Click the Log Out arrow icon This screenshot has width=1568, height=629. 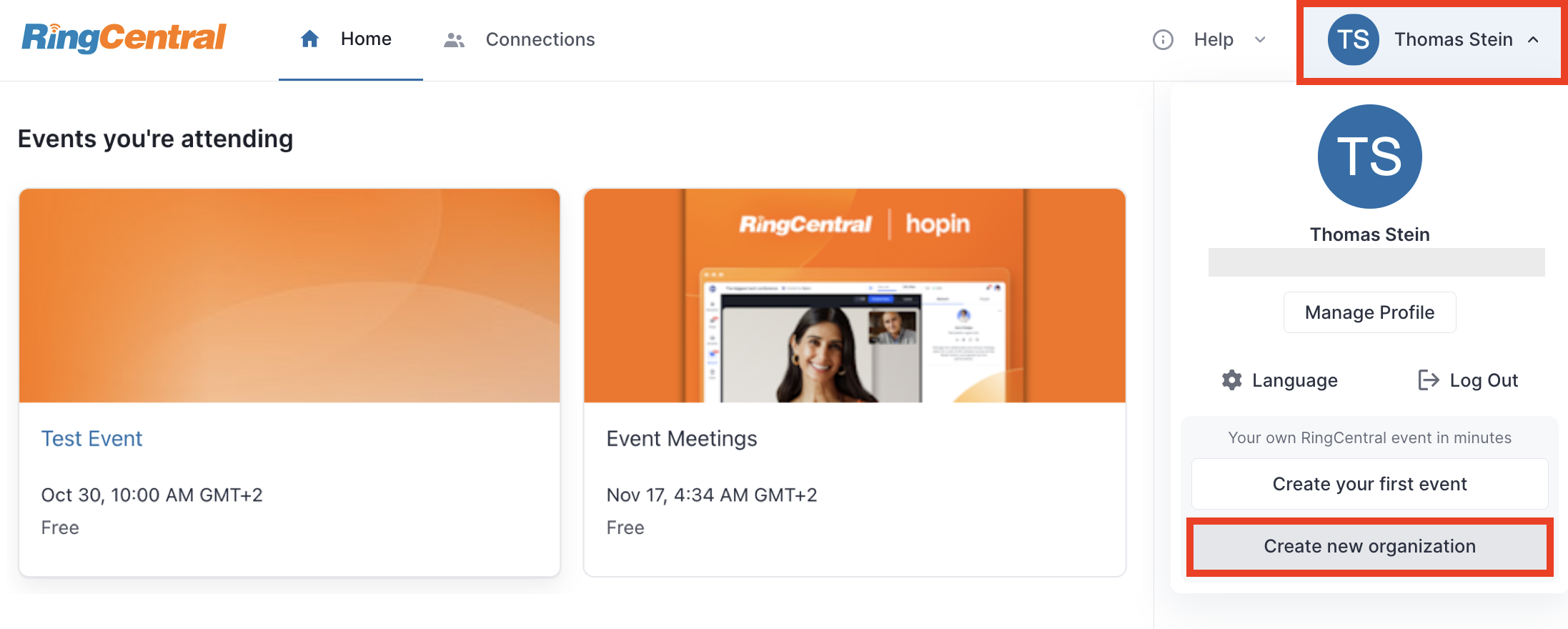coord(1428,380)
